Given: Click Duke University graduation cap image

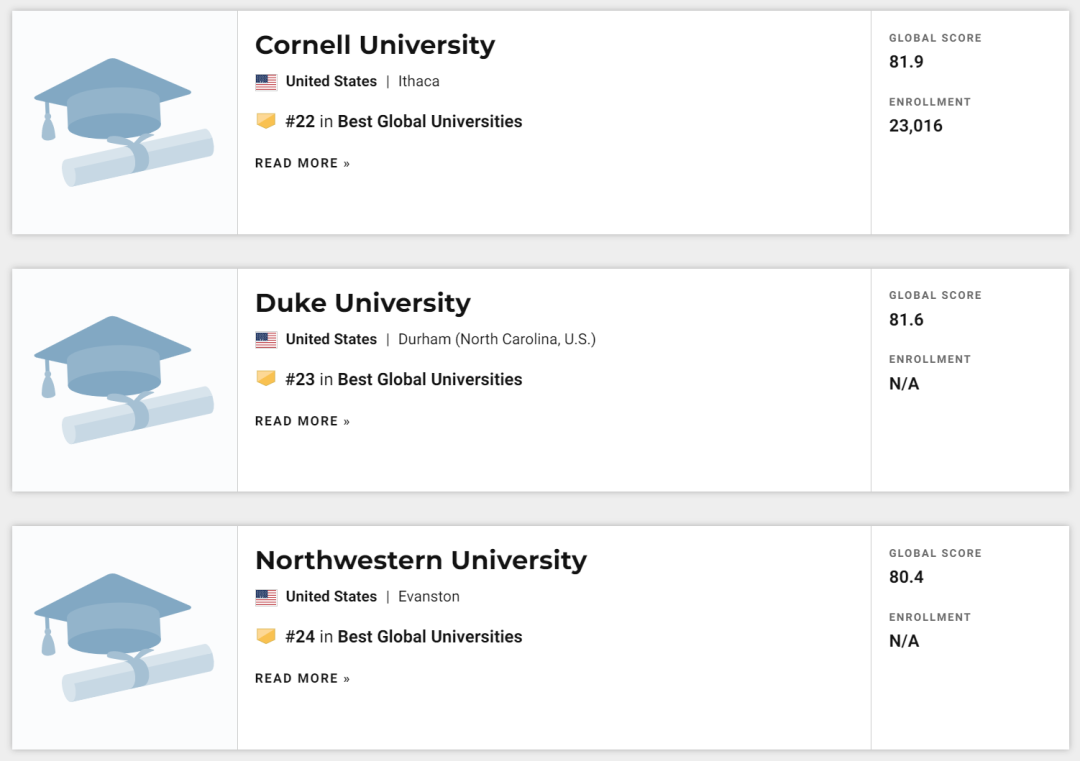Looking at the screenshot, I should click(124, 380).
